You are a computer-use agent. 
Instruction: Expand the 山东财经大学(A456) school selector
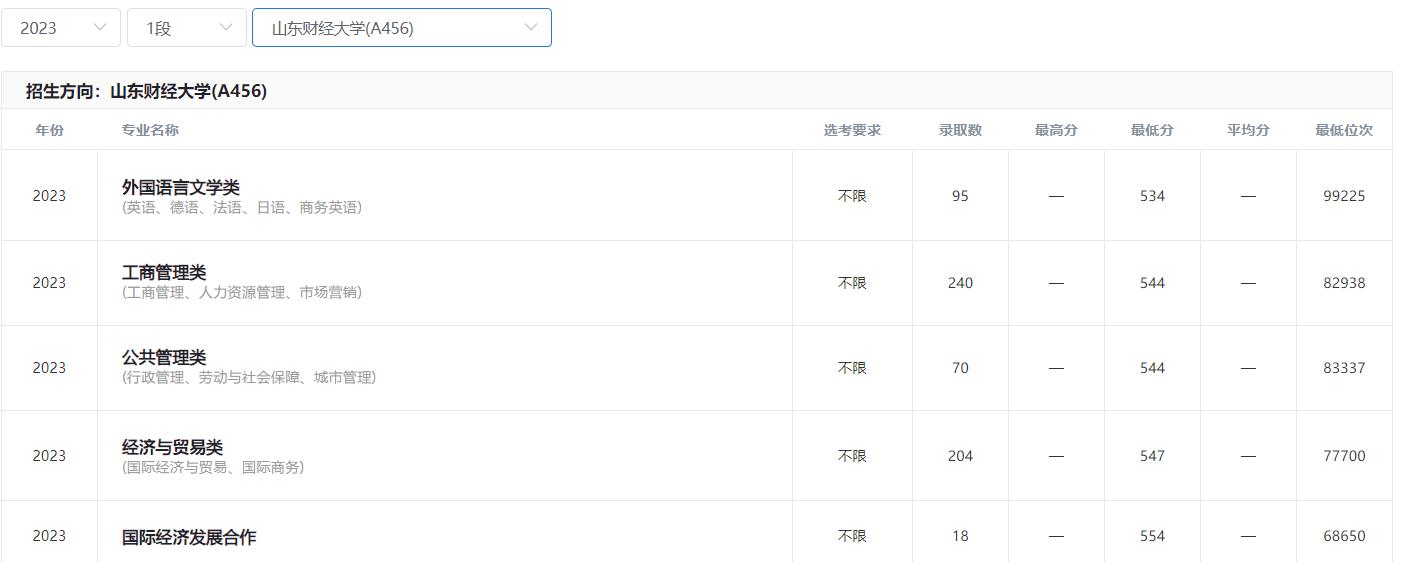401,28
